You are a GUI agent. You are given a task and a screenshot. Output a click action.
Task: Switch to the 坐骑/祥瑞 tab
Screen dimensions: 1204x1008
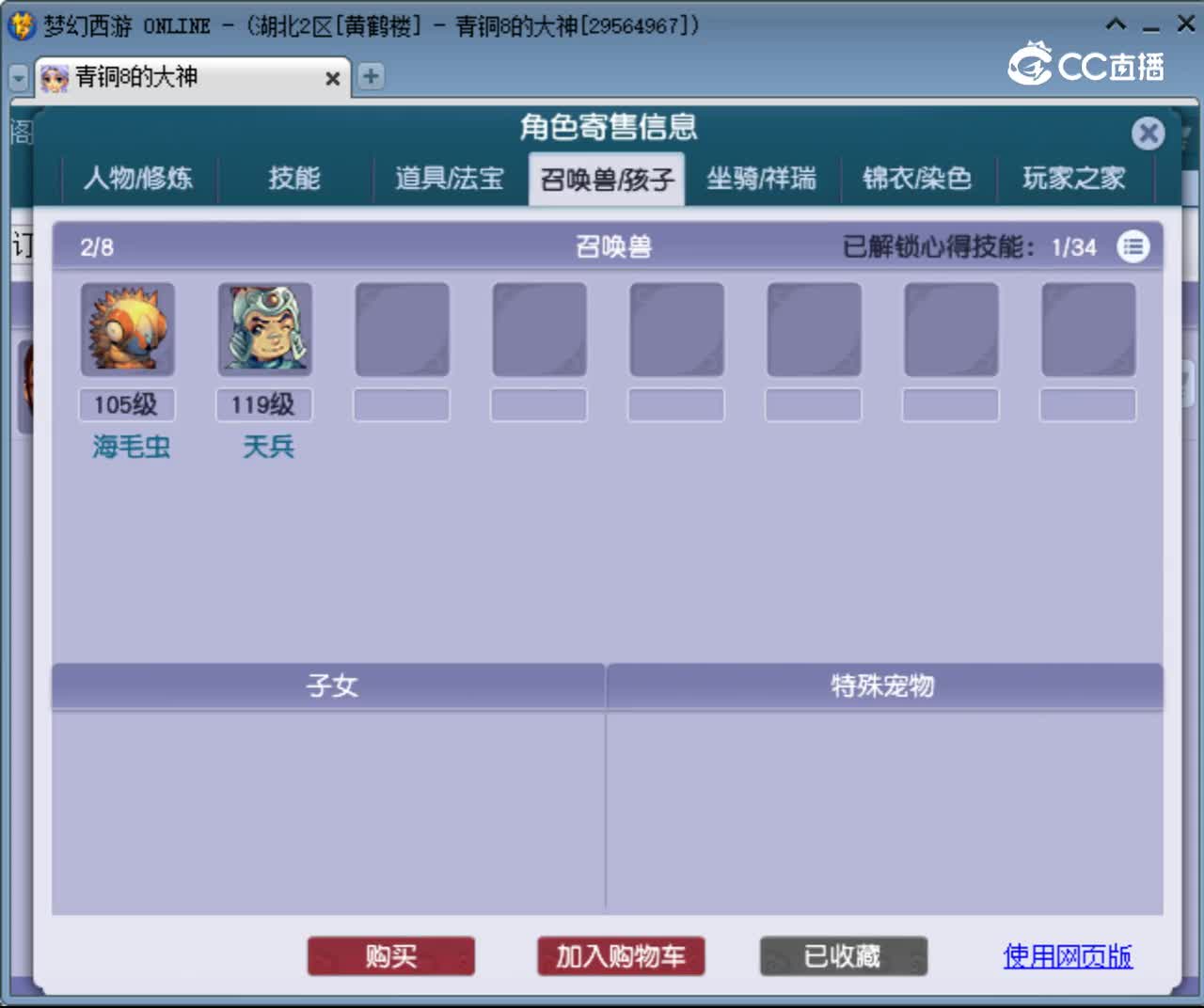click(x=762, y=178)
